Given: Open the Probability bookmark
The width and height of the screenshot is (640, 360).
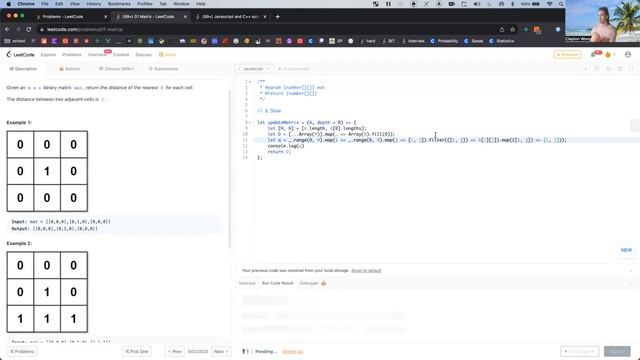Looking at the screenshot, I should 444,41.
